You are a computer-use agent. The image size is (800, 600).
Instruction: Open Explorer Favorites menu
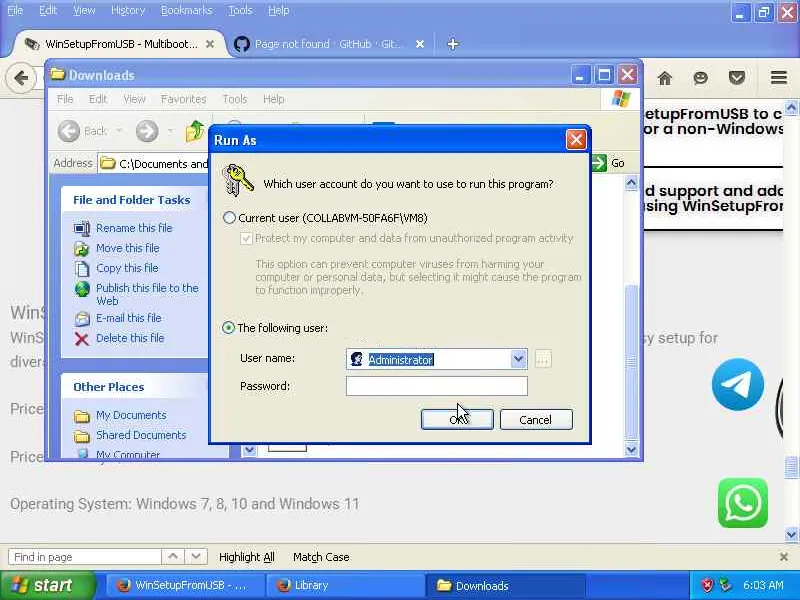[x=183, y=99]
